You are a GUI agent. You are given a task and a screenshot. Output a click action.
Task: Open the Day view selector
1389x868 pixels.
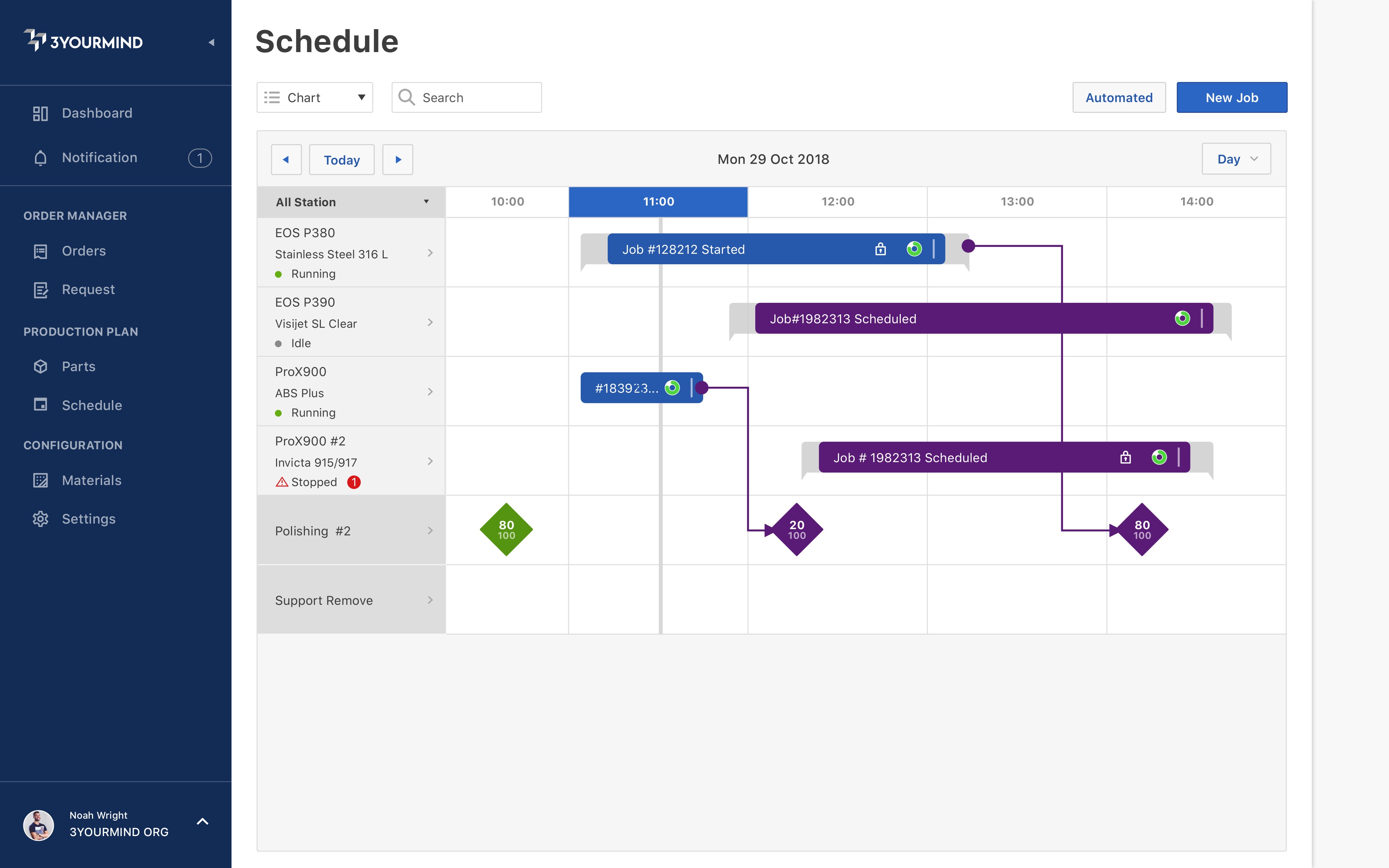(1236, 158)
